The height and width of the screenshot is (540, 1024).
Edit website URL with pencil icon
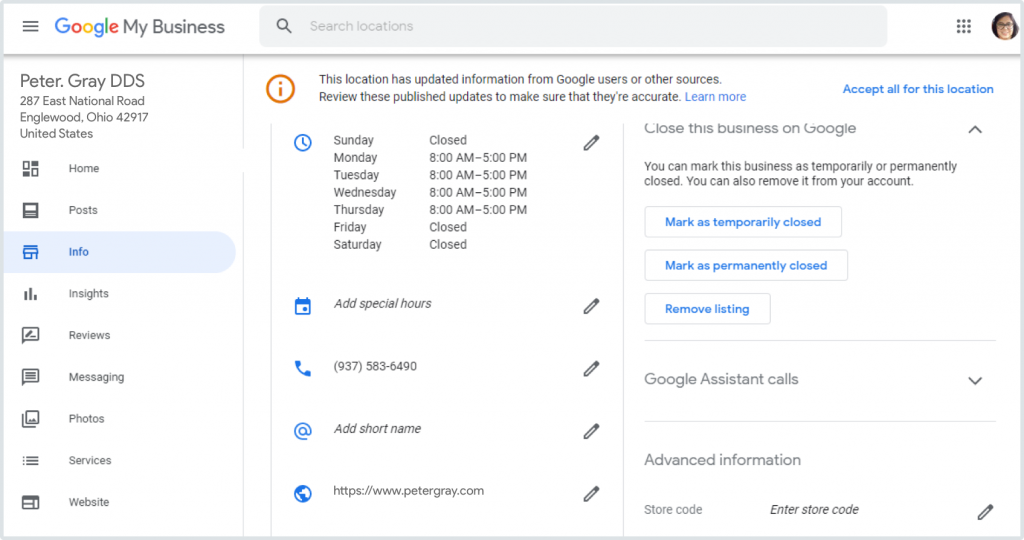591,494
